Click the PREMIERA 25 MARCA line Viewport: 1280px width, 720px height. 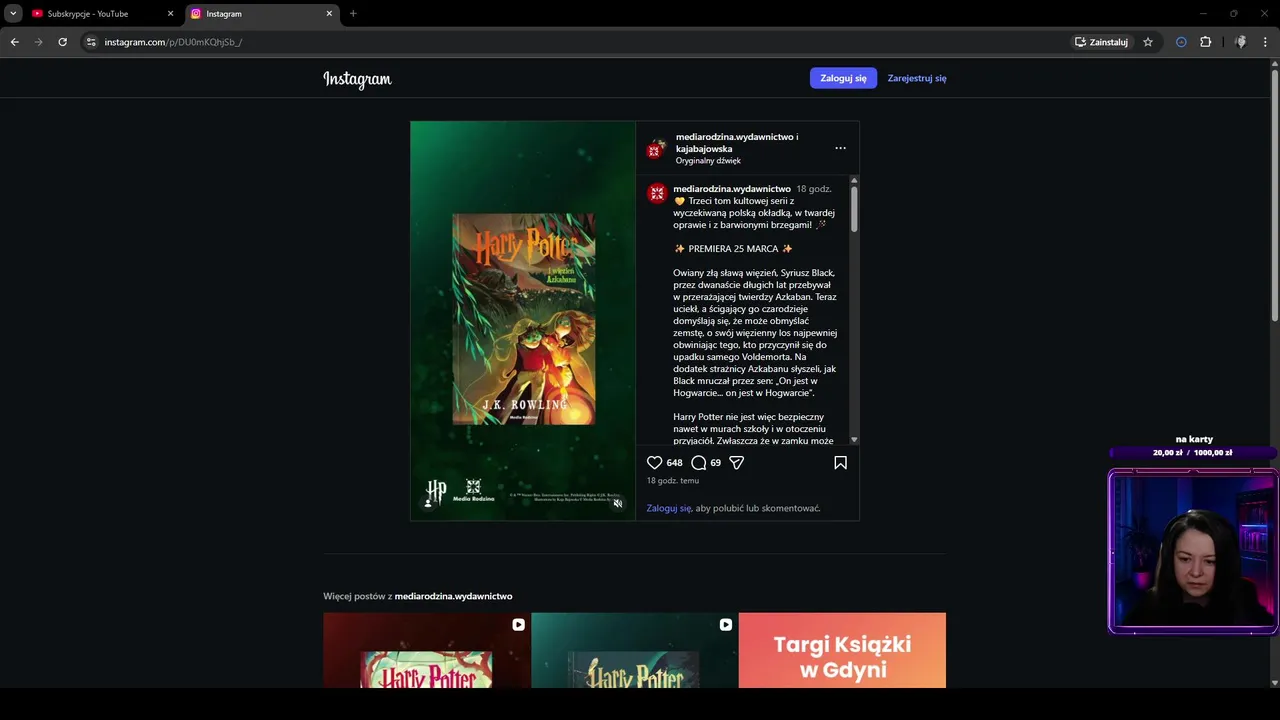coord(733,249)
